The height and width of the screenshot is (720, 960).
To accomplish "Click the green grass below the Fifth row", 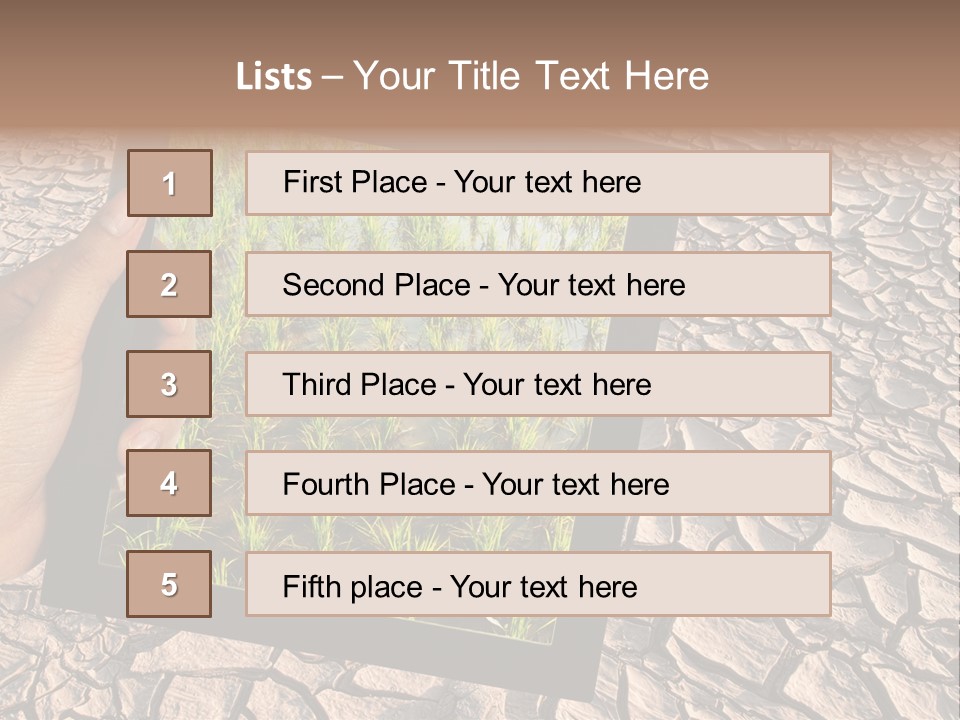I will (x=520, y=630).
